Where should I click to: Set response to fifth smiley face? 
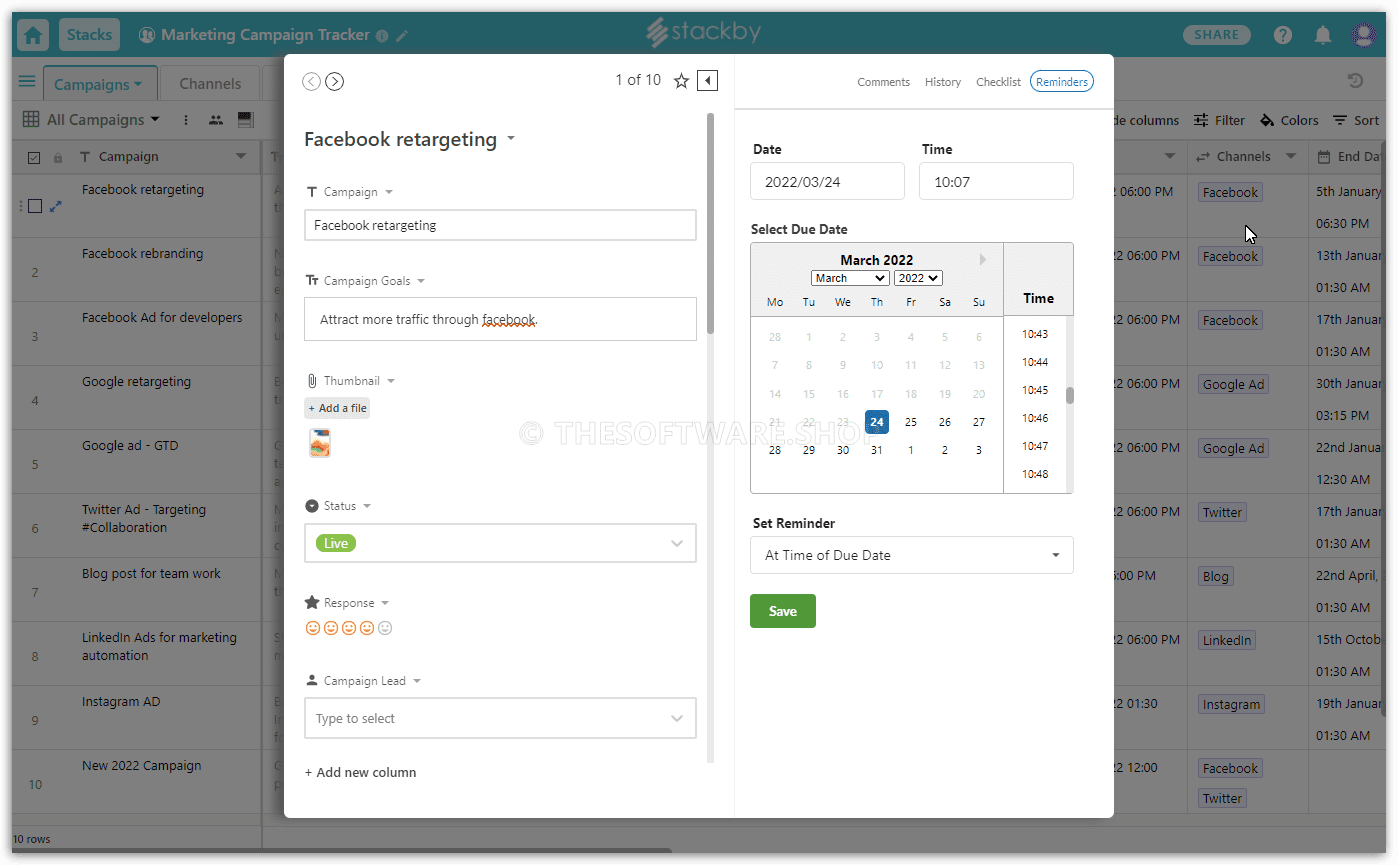385,628
